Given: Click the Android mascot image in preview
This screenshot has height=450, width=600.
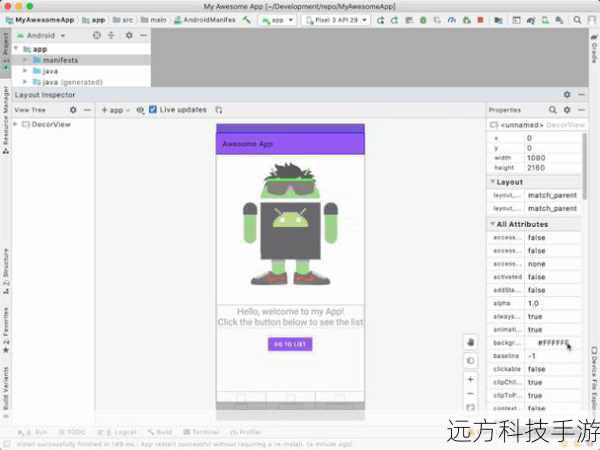Looking at the screenshot, I should [x=290, y=224].
